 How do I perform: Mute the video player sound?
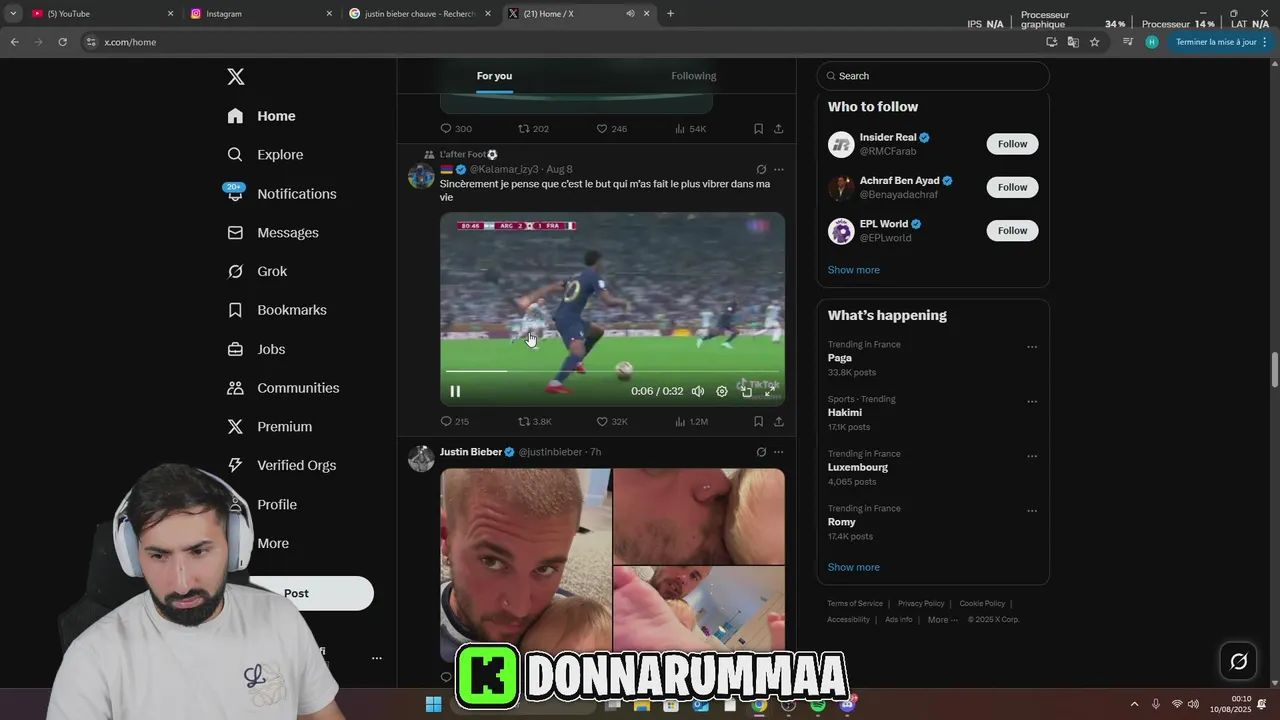pyautogui.click(x=698, y=391)
